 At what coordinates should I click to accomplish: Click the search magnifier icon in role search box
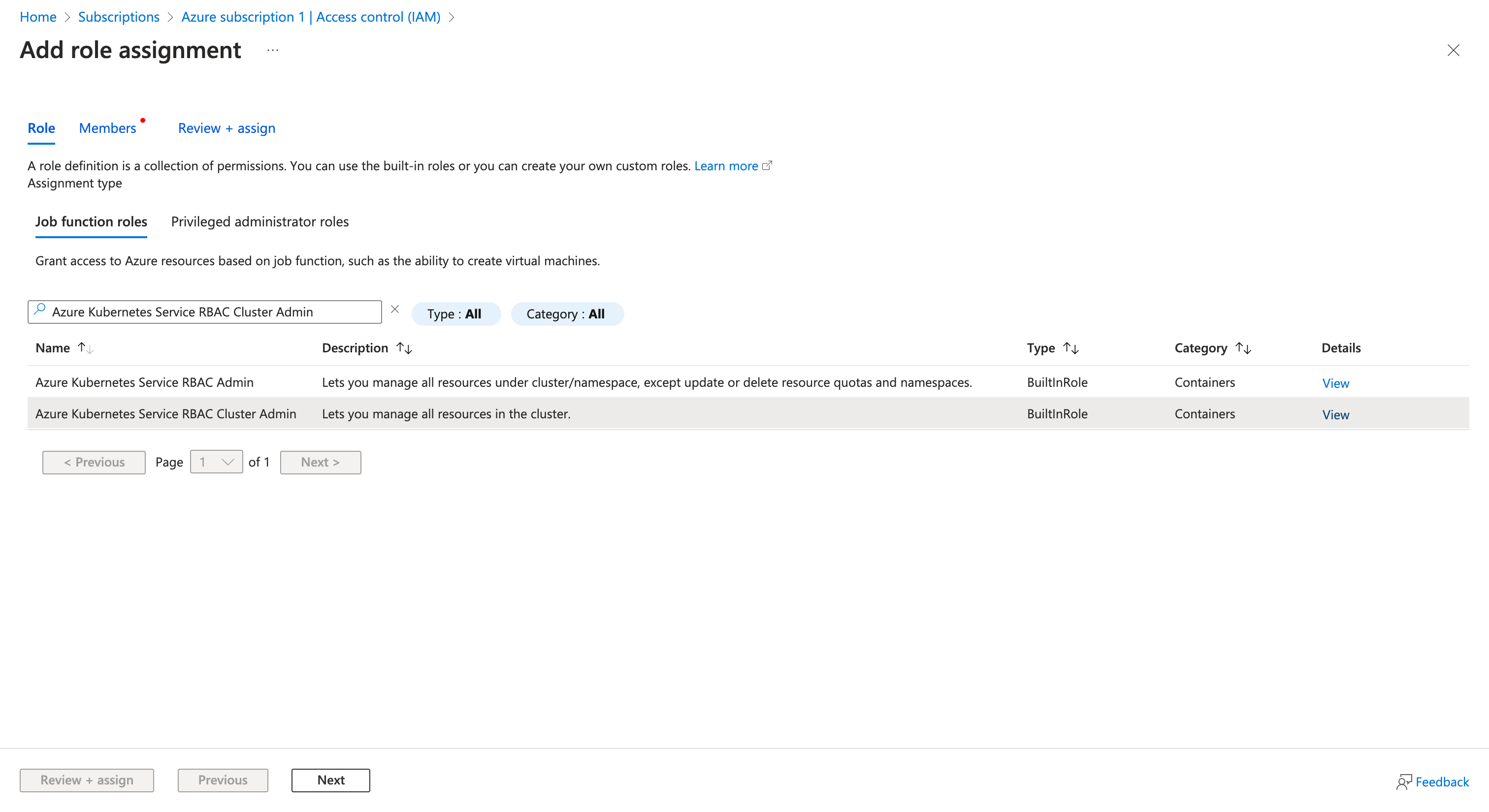click(39, 312)
